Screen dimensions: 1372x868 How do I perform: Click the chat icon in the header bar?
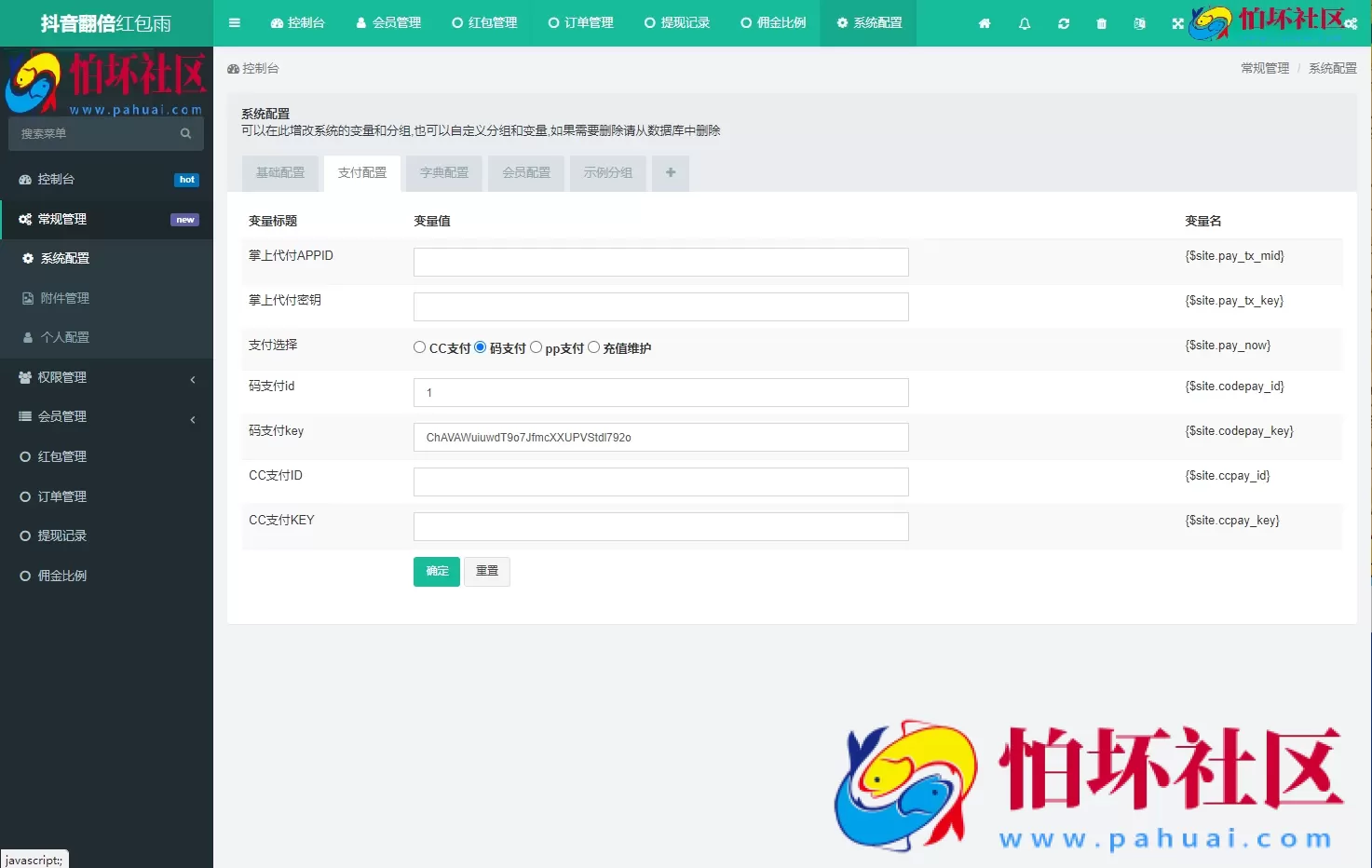[1139, 22]
